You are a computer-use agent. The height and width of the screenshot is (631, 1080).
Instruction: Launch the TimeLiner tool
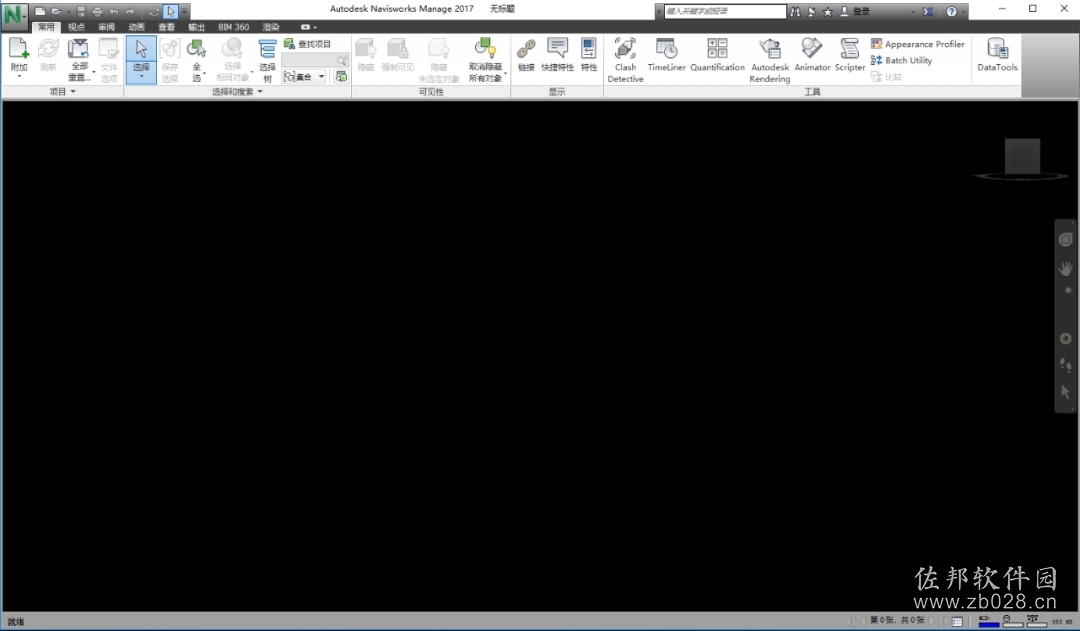tap(666, 55)
